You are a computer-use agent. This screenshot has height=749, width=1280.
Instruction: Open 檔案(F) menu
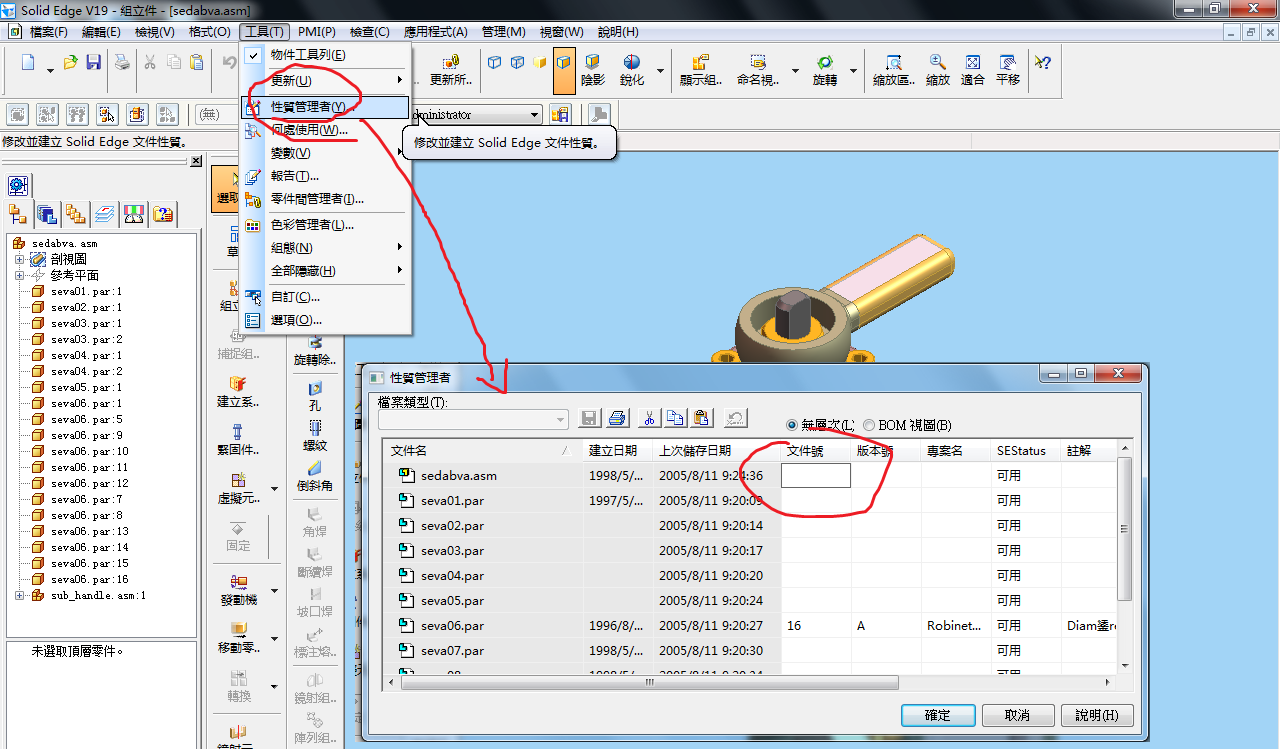point(49,32)
